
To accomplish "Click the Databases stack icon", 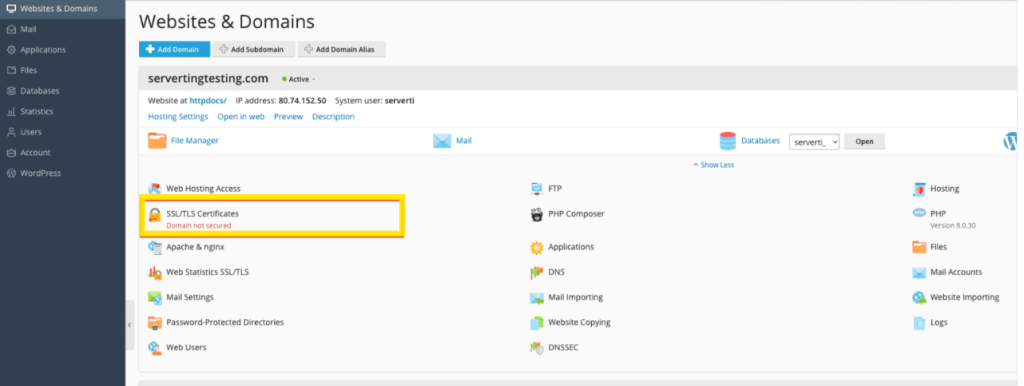I will pos(728,141).
